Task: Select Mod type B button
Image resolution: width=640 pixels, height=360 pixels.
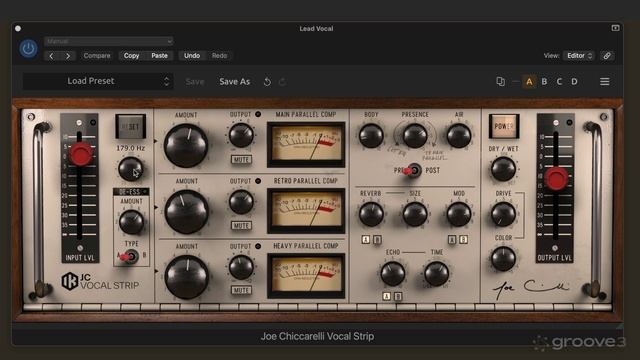Action: [x=463, y=240]
